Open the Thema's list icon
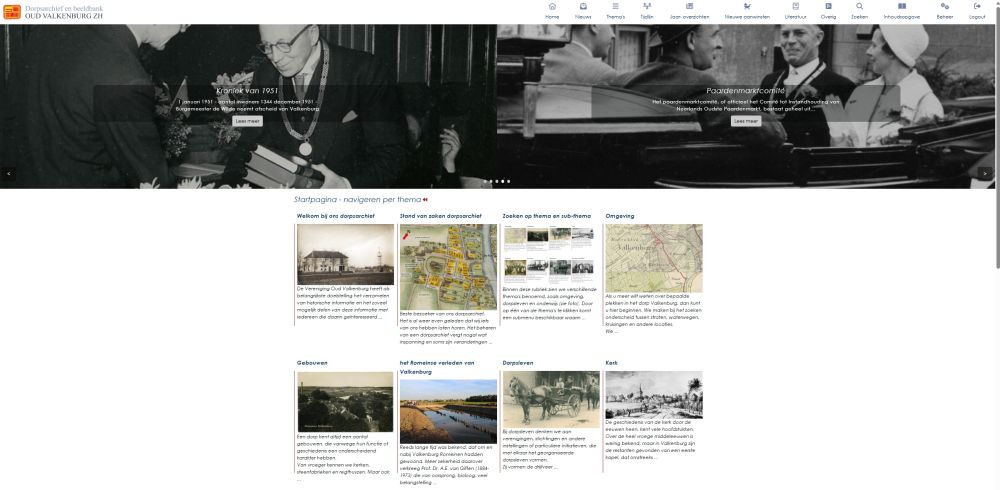1000x490 pixels. click(x=615, y=6)
